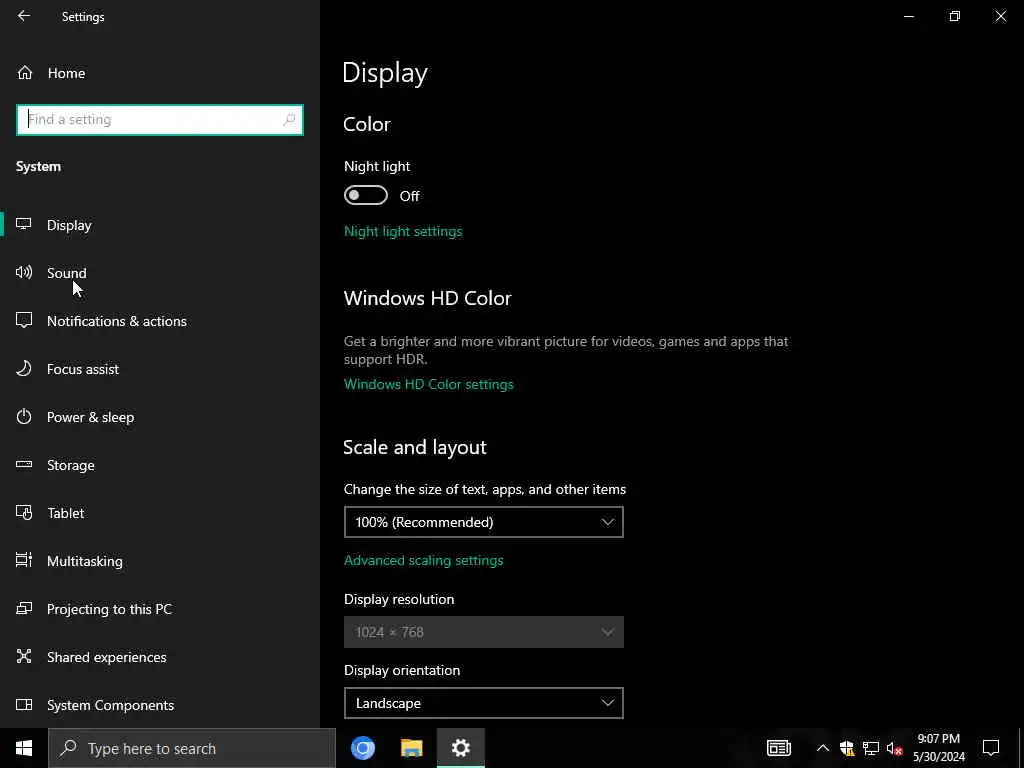
Task: Click the back arrow in Settings
Action: [24, 16]
